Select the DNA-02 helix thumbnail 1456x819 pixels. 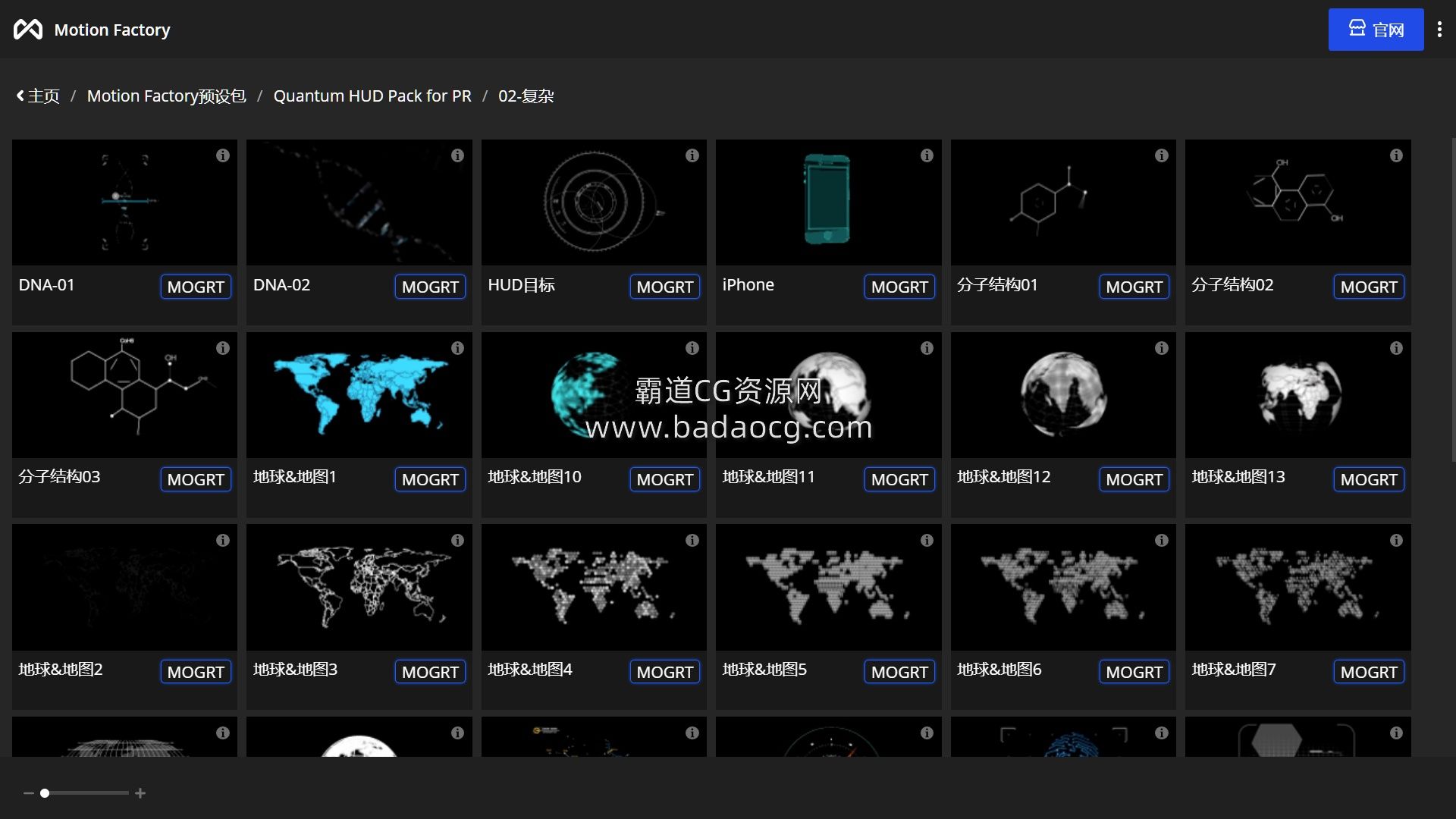[359, 202]
